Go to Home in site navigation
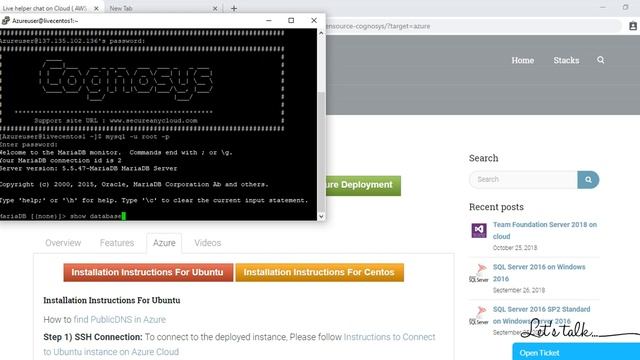This screenshot has height=360, width=640. (x=523, y=60)
